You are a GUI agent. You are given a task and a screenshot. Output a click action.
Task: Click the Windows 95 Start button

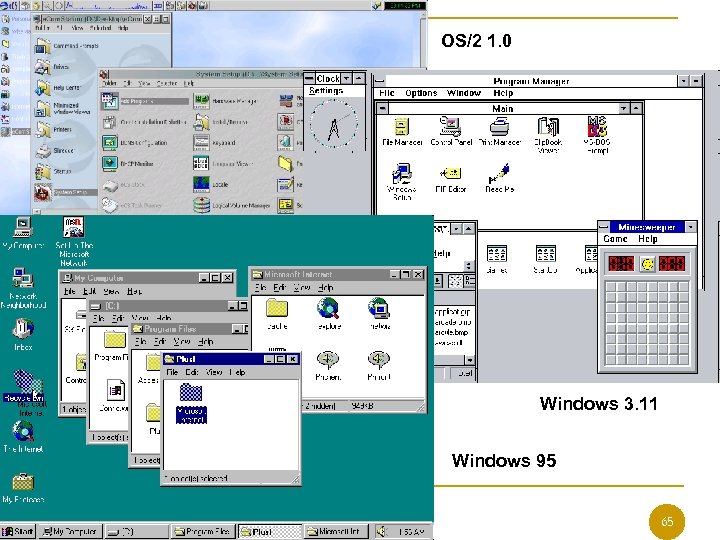point(17,532)
